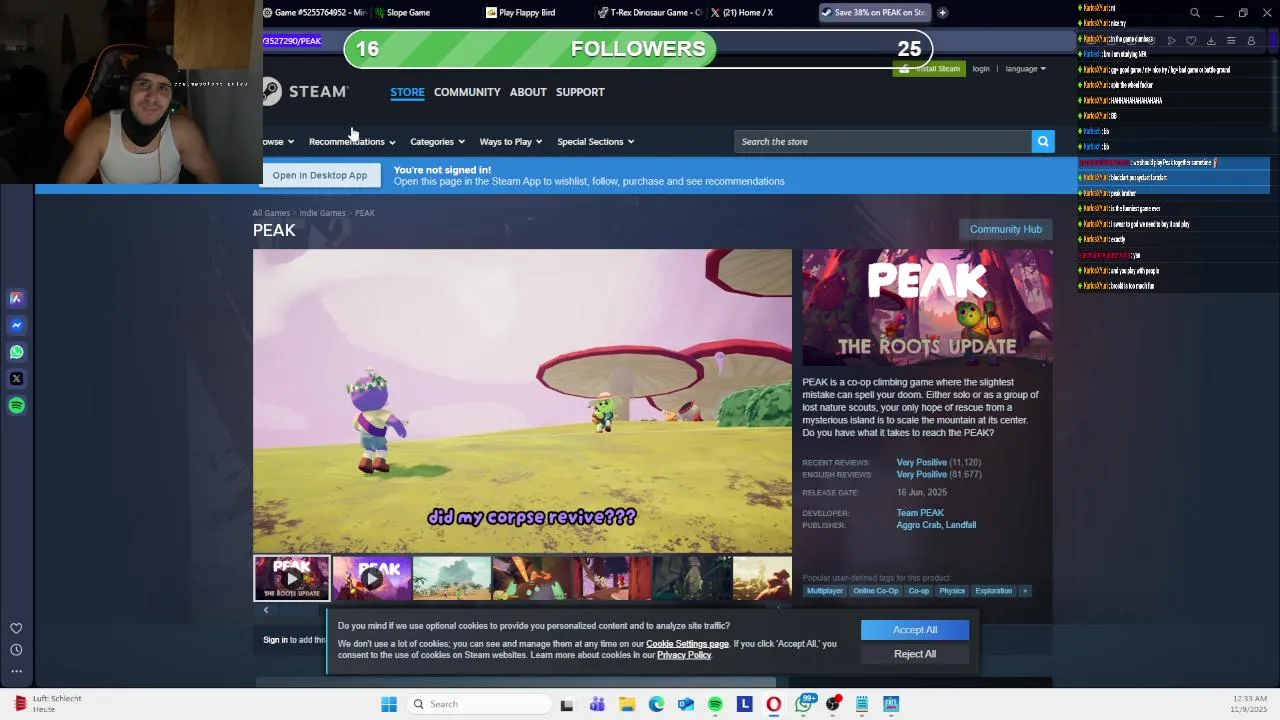Open Opera sidebar Aria AI icon
The height and width of the screenshot is (720, 1280).
click(x=16, y=298)
